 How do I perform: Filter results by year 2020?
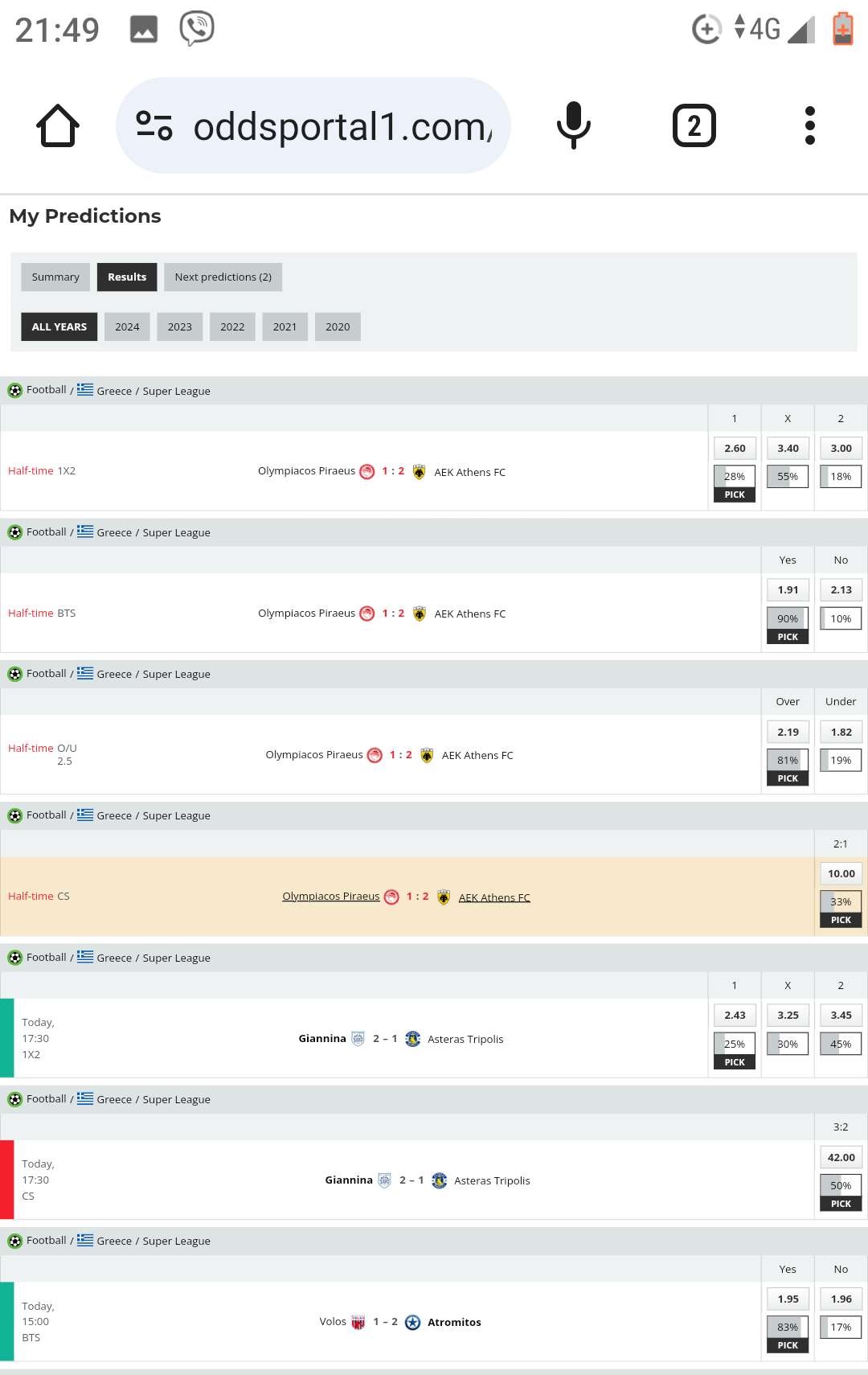[x=338, y=327]
